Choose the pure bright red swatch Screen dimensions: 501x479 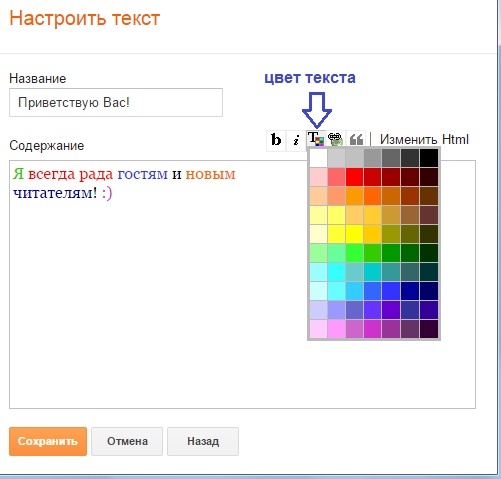(354, 177)
